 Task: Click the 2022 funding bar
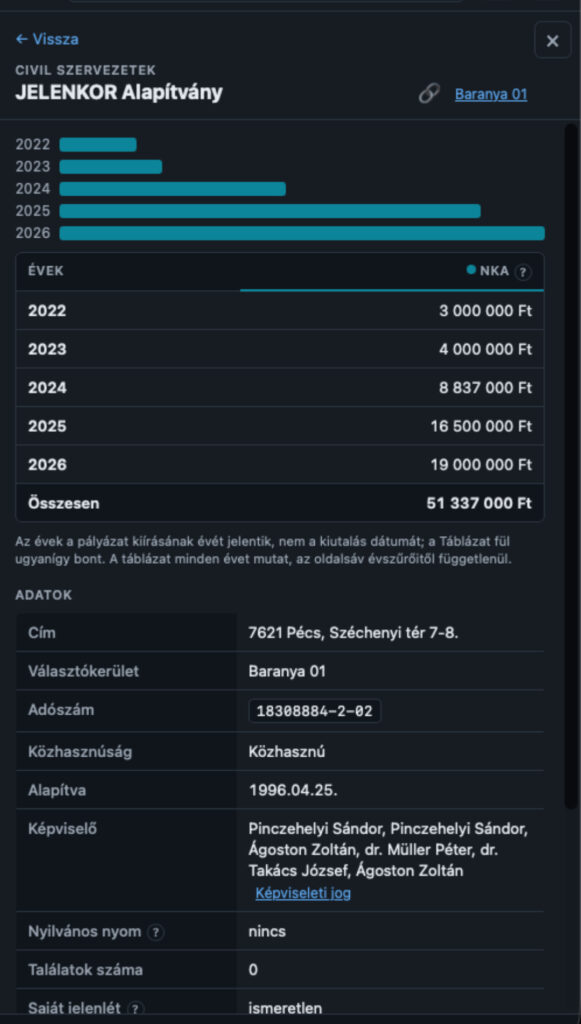pos(98,144)
